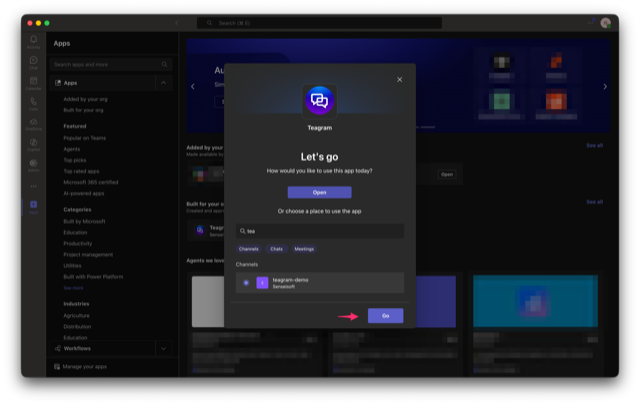This screenshot has width=640, height=405.
Task: Select Agriculture industry
Action: click(x=76, y=316)
